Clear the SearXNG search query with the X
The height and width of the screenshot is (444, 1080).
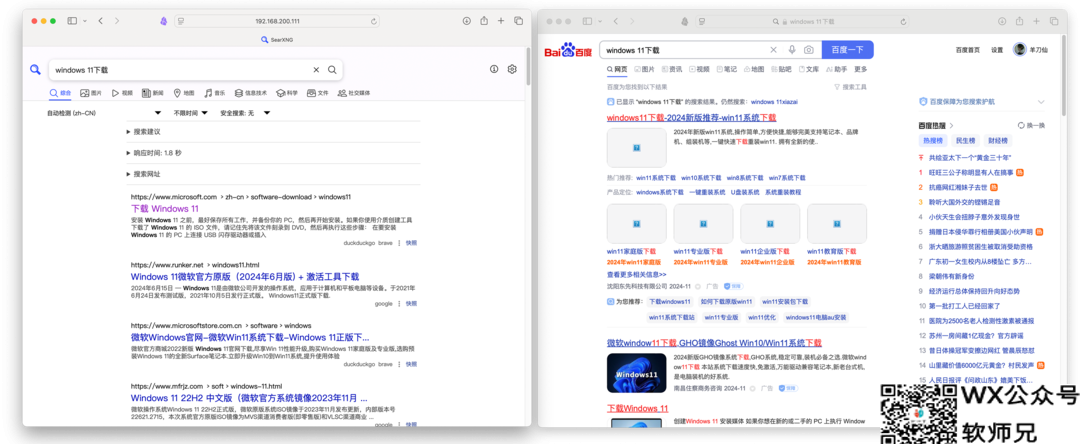[316, 70]
